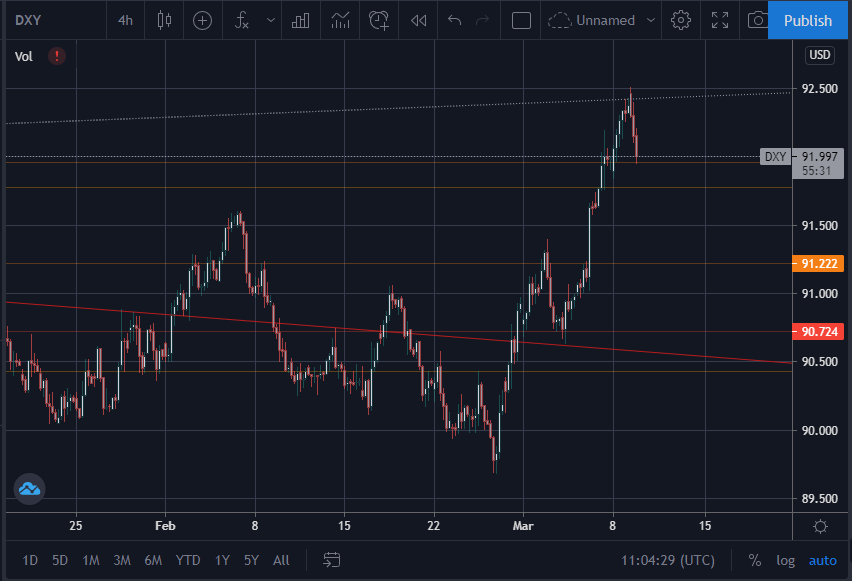
Task: Change the USD currency selector
Action: [x=819, y=55]
